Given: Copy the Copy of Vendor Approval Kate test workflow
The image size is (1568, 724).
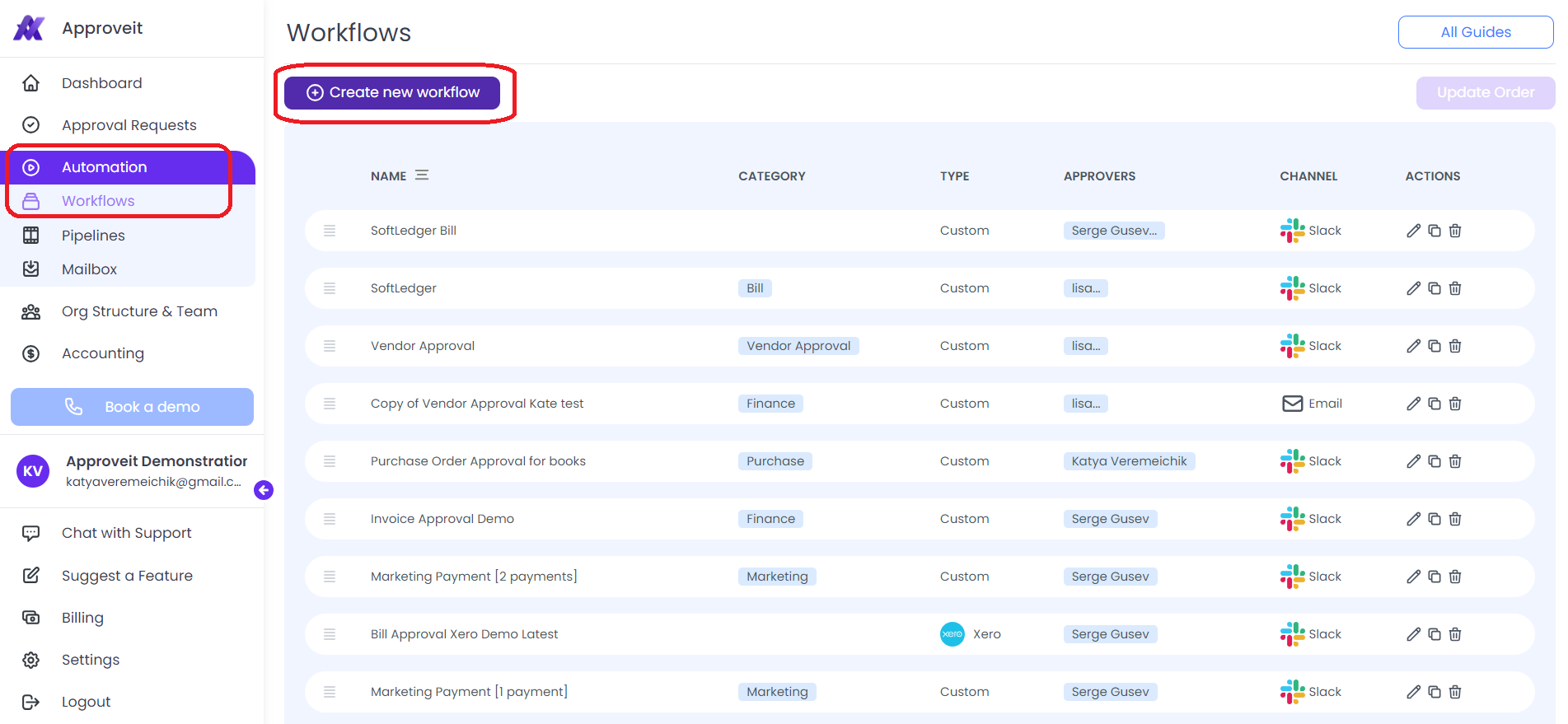Looking at the screenshot, I should tap(1435, 404).
